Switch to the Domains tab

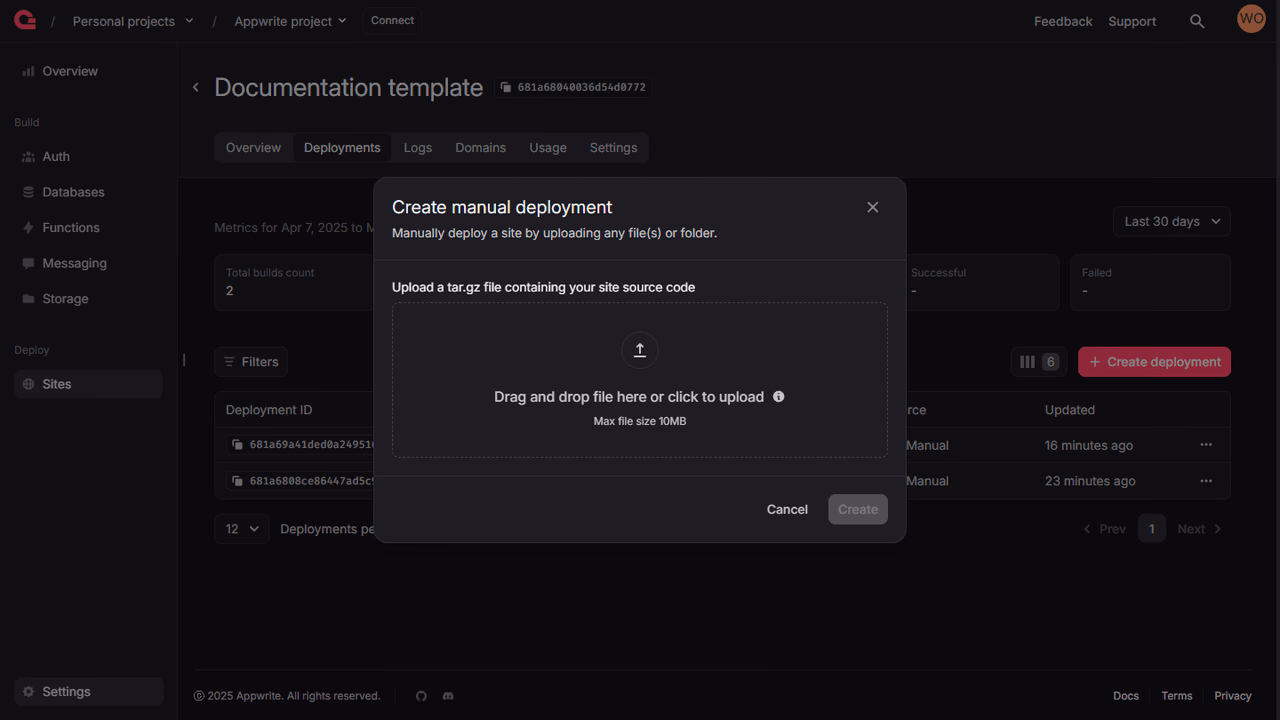481,148
